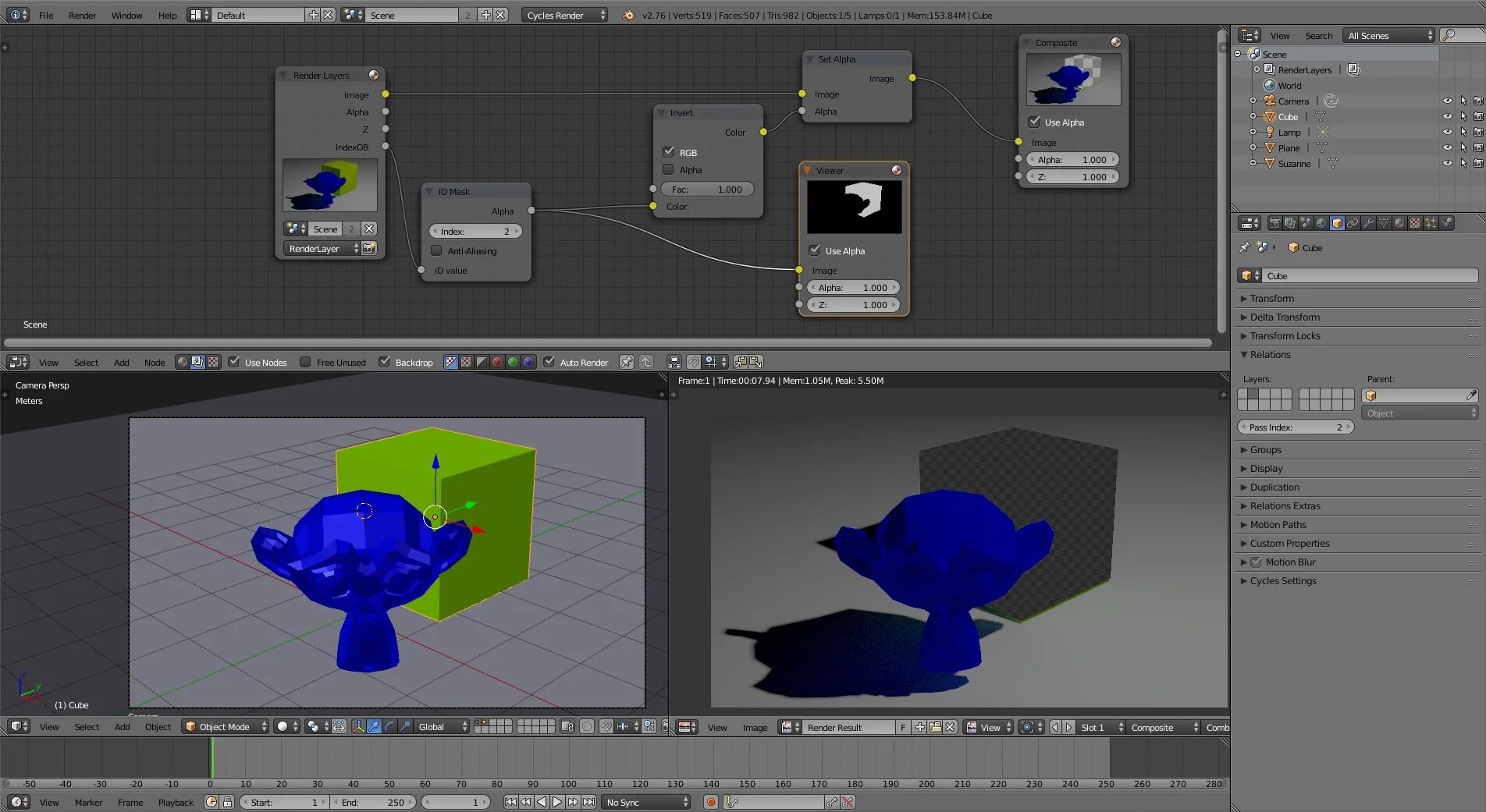The image size is (1486, 812).
Task: Select the Texture node tree type icon
Action: 213,362
